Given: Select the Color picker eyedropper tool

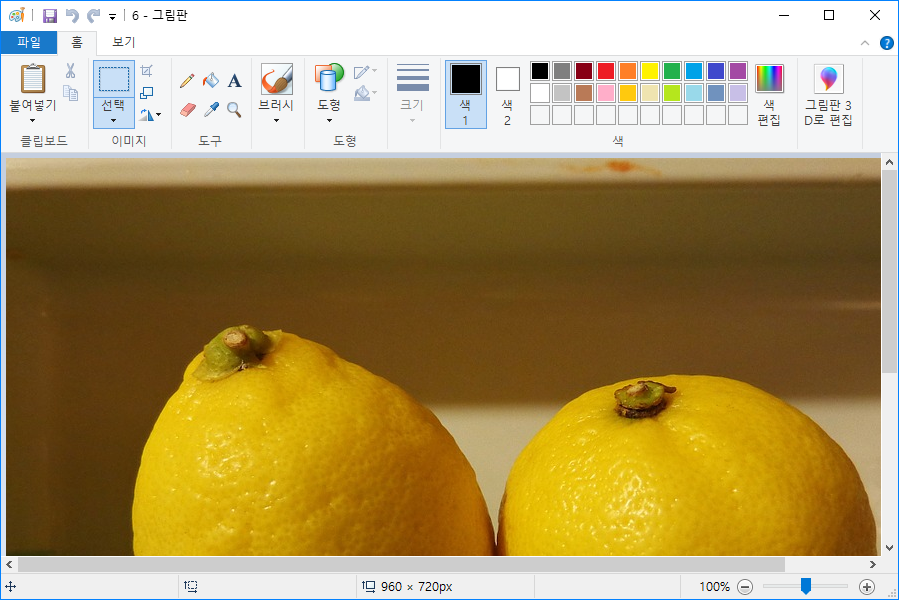Looking at the screenshot, I should (x=211, y=109).
